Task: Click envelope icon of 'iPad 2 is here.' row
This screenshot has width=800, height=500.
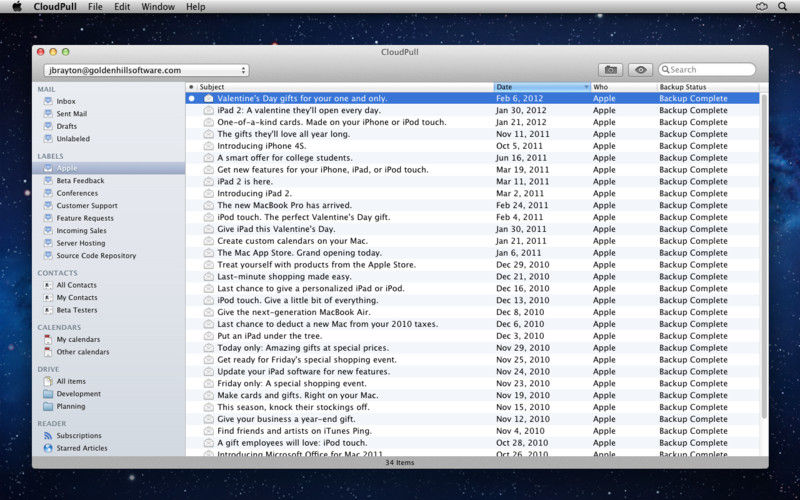Action: click(x=209, y=182)
